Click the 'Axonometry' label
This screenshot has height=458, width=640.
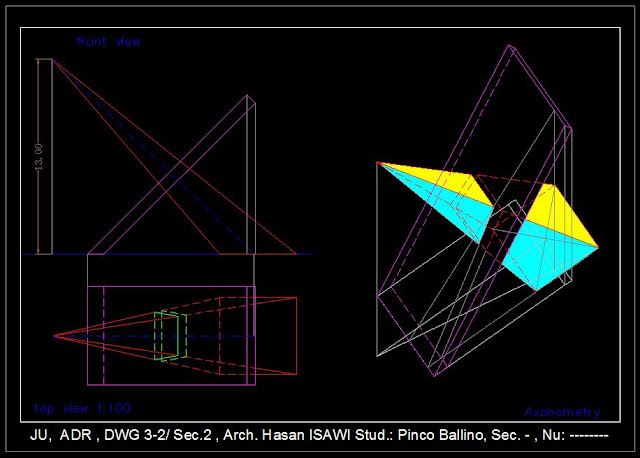(562, 412)
